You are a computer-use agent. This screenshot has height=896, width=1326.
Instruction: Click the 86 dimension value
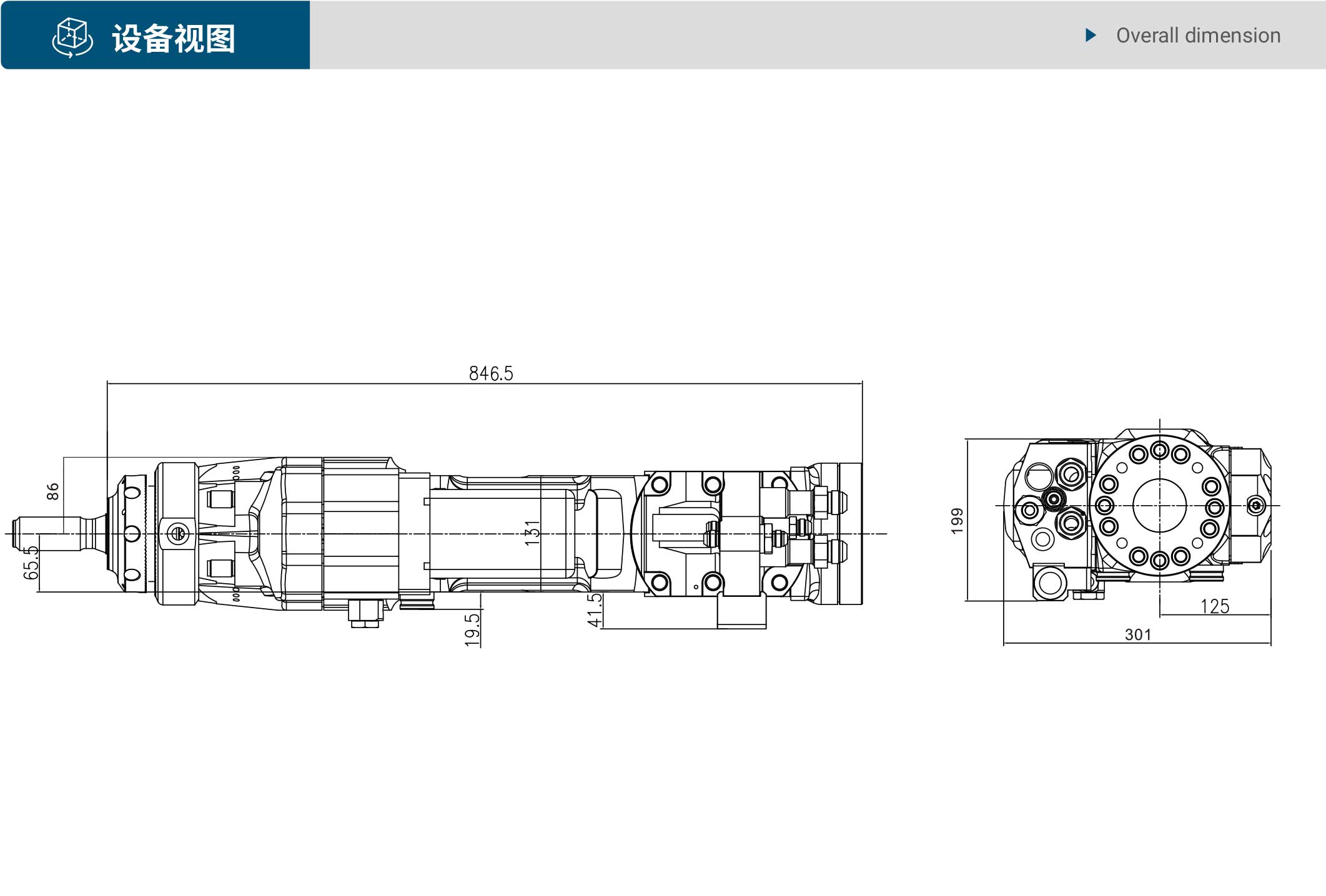pyautogui.click(x=53, y=491)
